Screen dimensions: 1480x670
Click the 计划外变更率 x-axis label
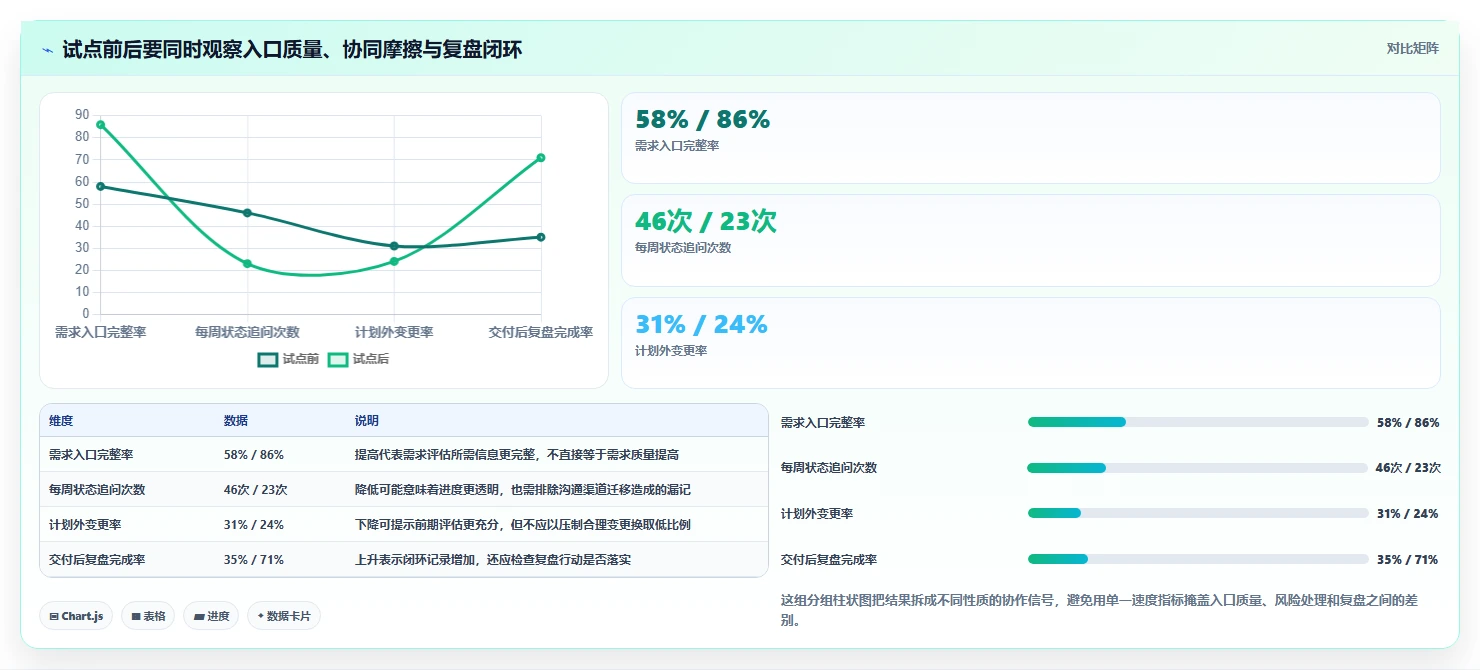(x=394, y=332)
